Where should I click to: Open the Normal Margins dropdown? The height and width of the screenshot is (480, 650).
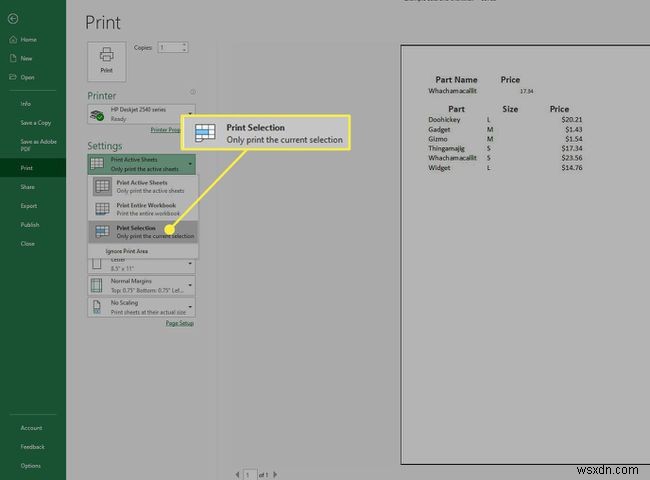point(141,286)
